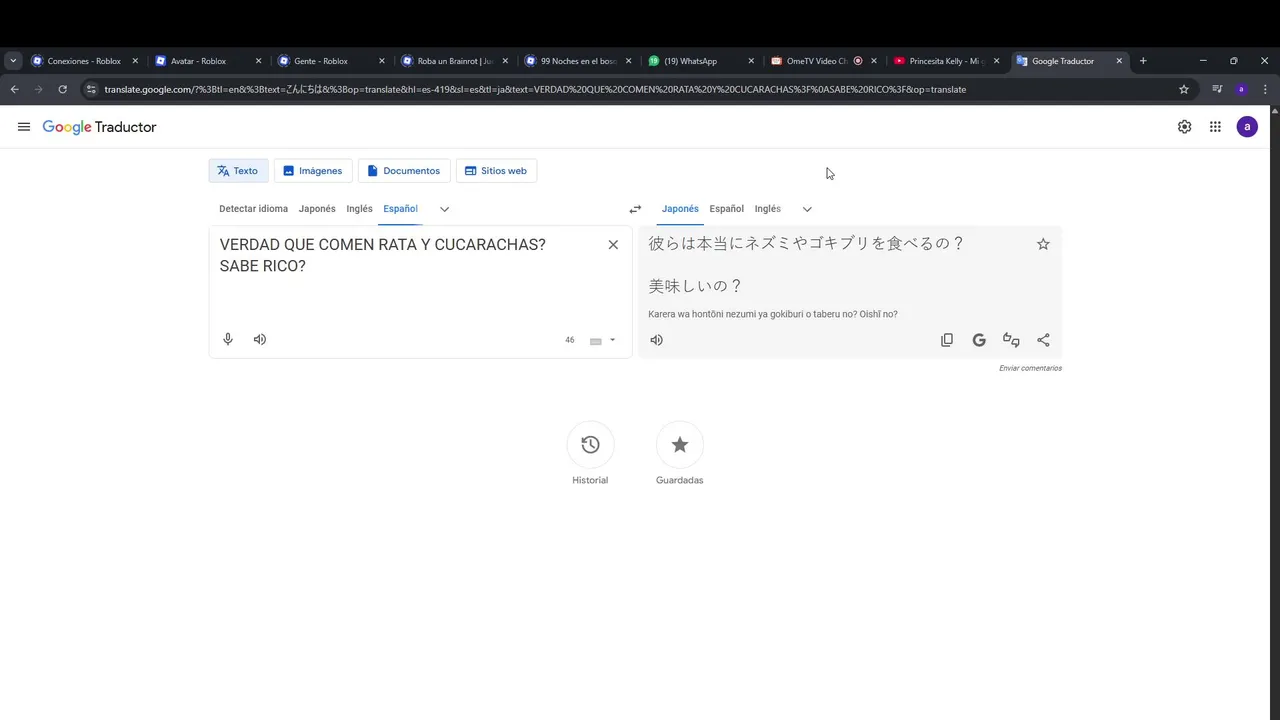Open the virtual keyboard options dropdown

tap(612, 340)
